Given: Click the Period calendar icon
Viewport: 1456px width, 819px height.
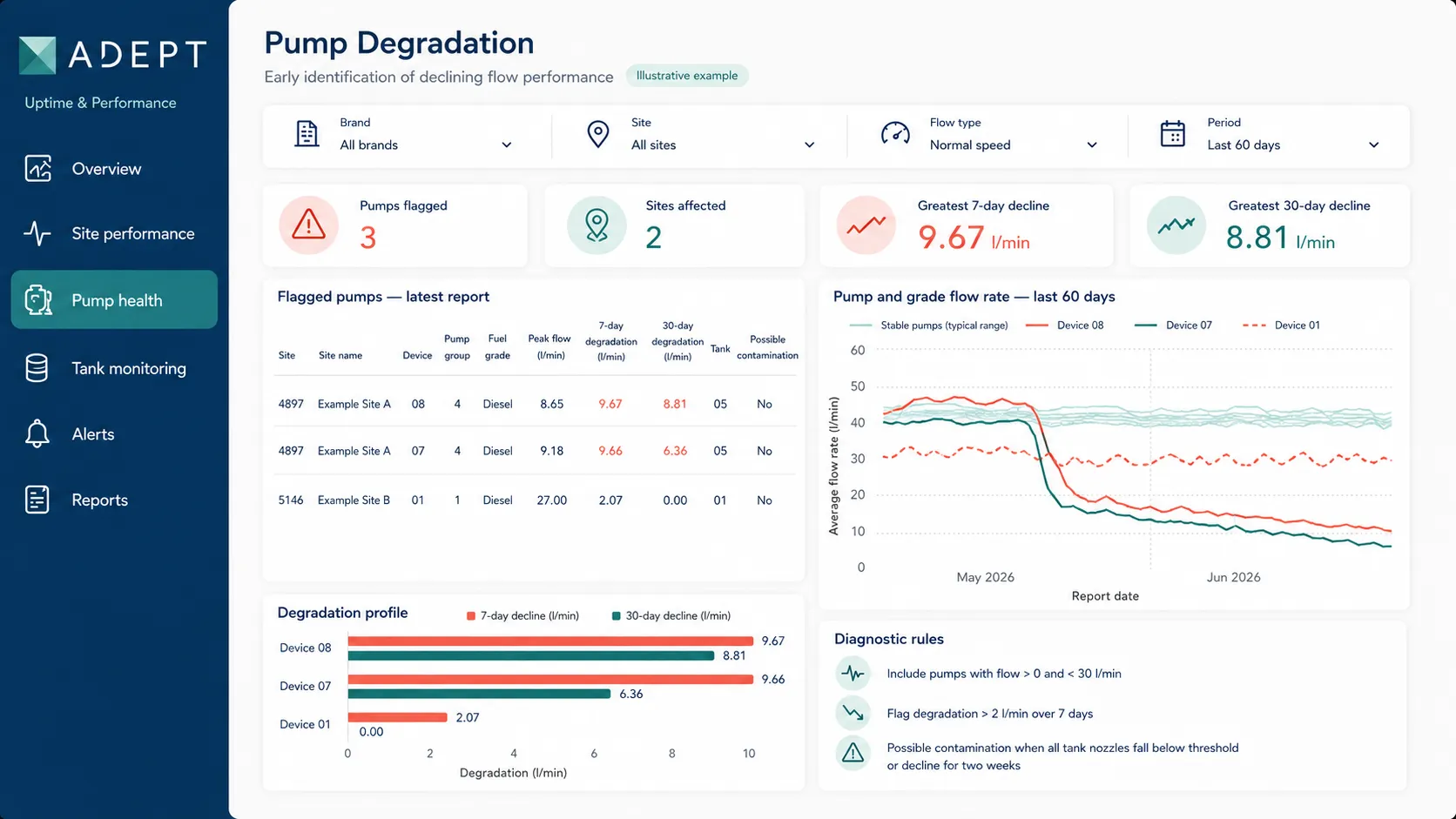Looking at the screenshot, I should pyautogui.click(x=1173, y=133).
